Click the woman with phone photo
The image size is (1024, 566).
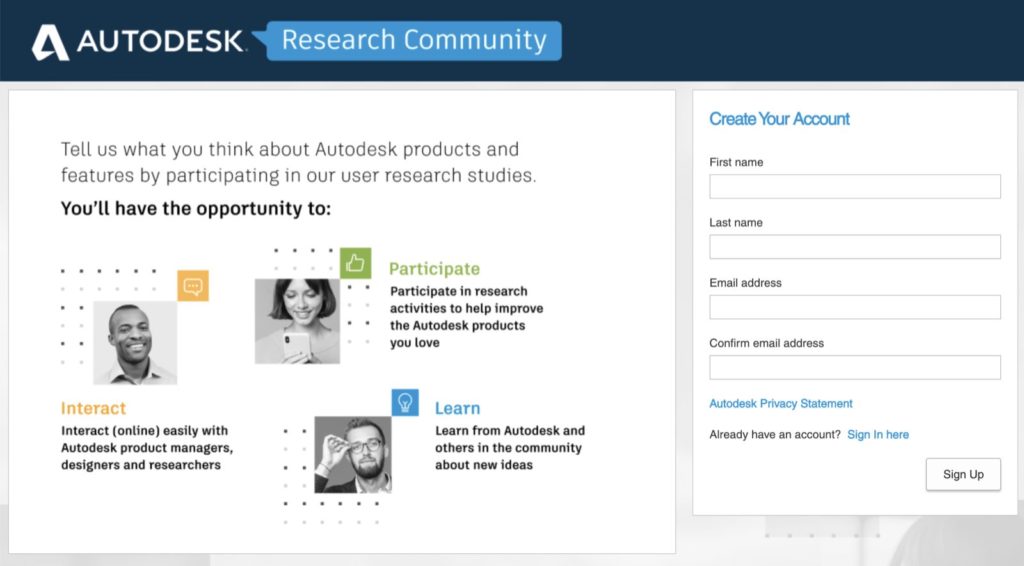click(297, 320)
